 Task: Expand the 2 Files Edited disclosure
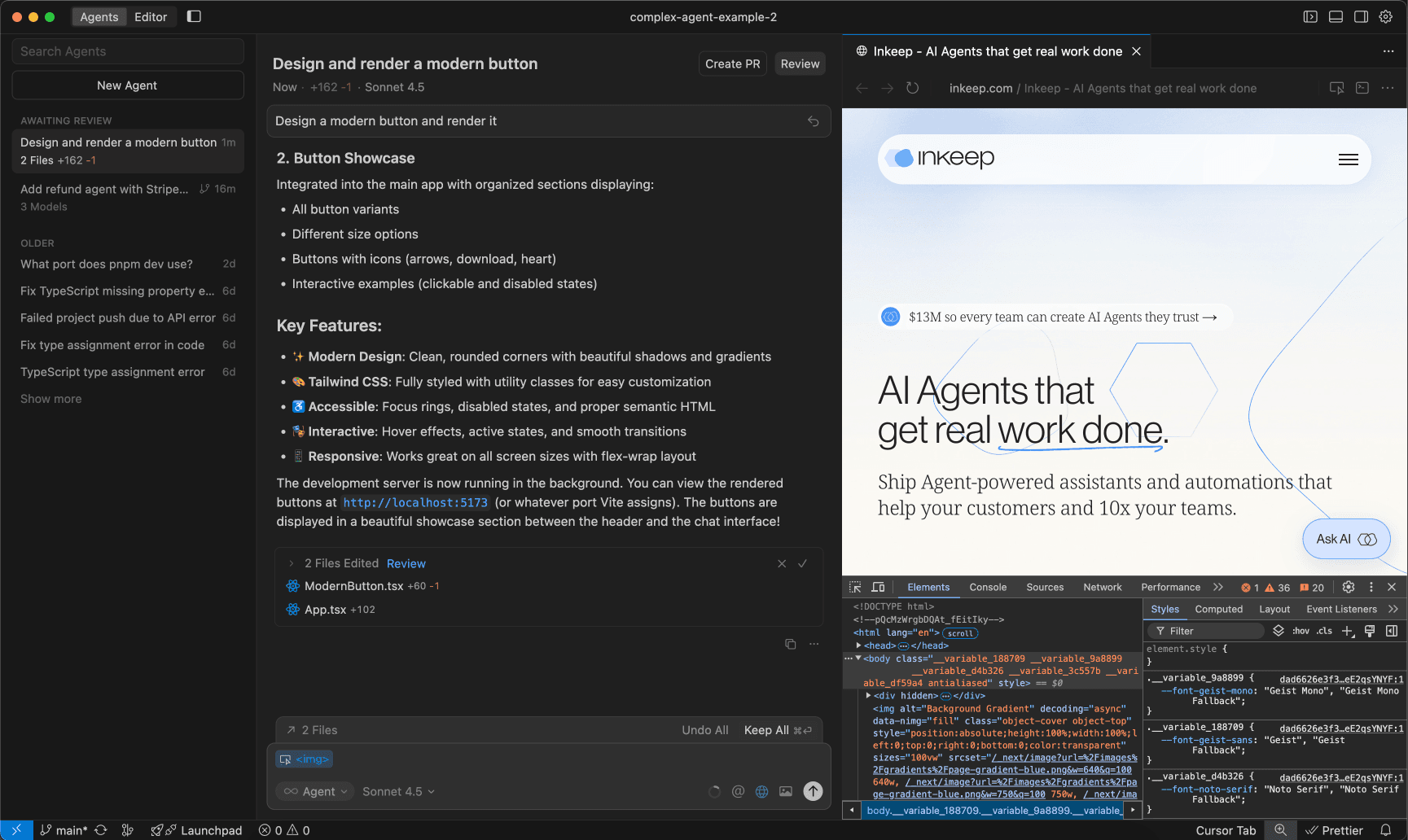coord(292,562)
